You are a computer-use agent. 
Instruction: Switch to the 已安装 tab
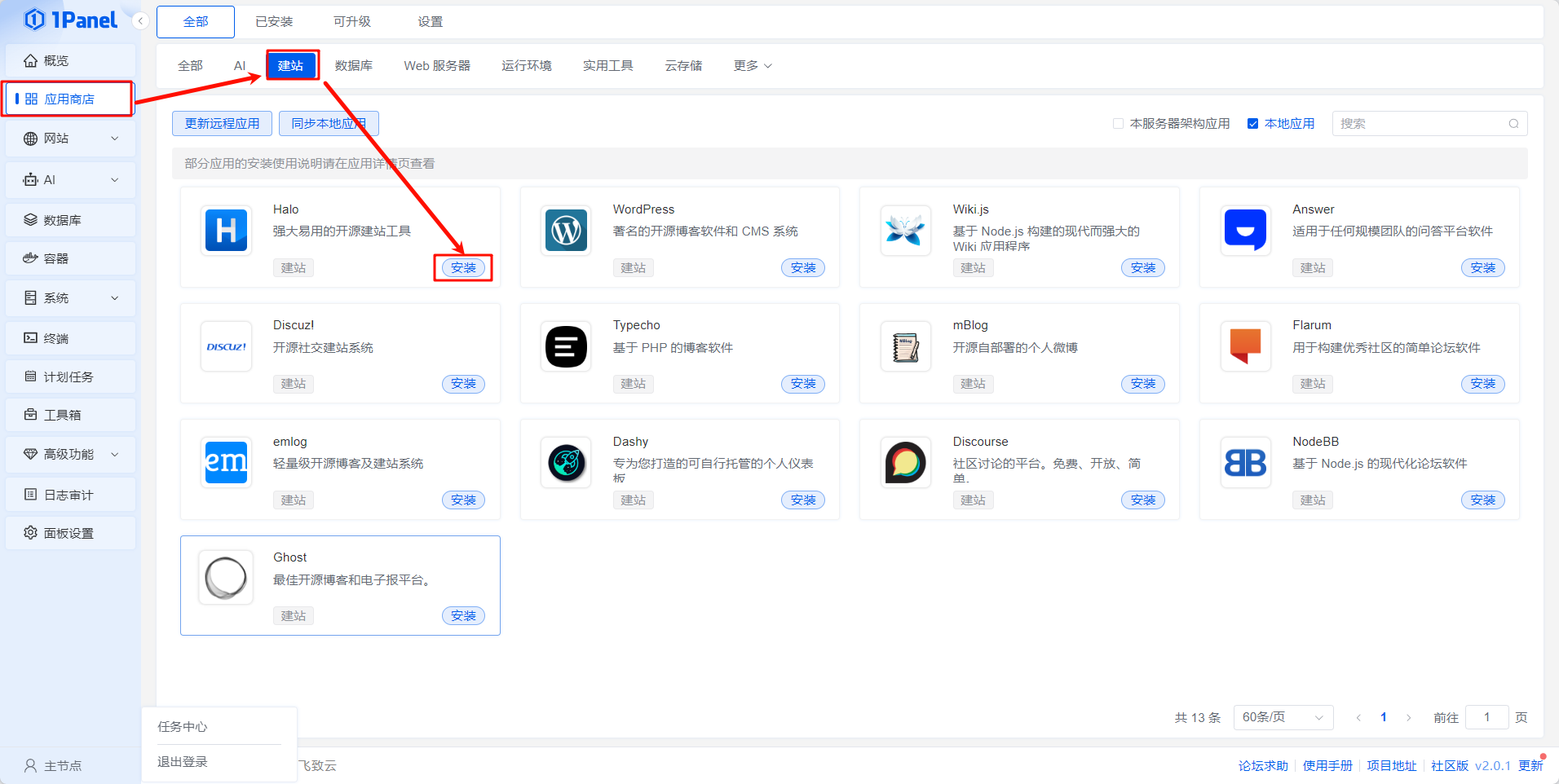click(x=274, y=22)
